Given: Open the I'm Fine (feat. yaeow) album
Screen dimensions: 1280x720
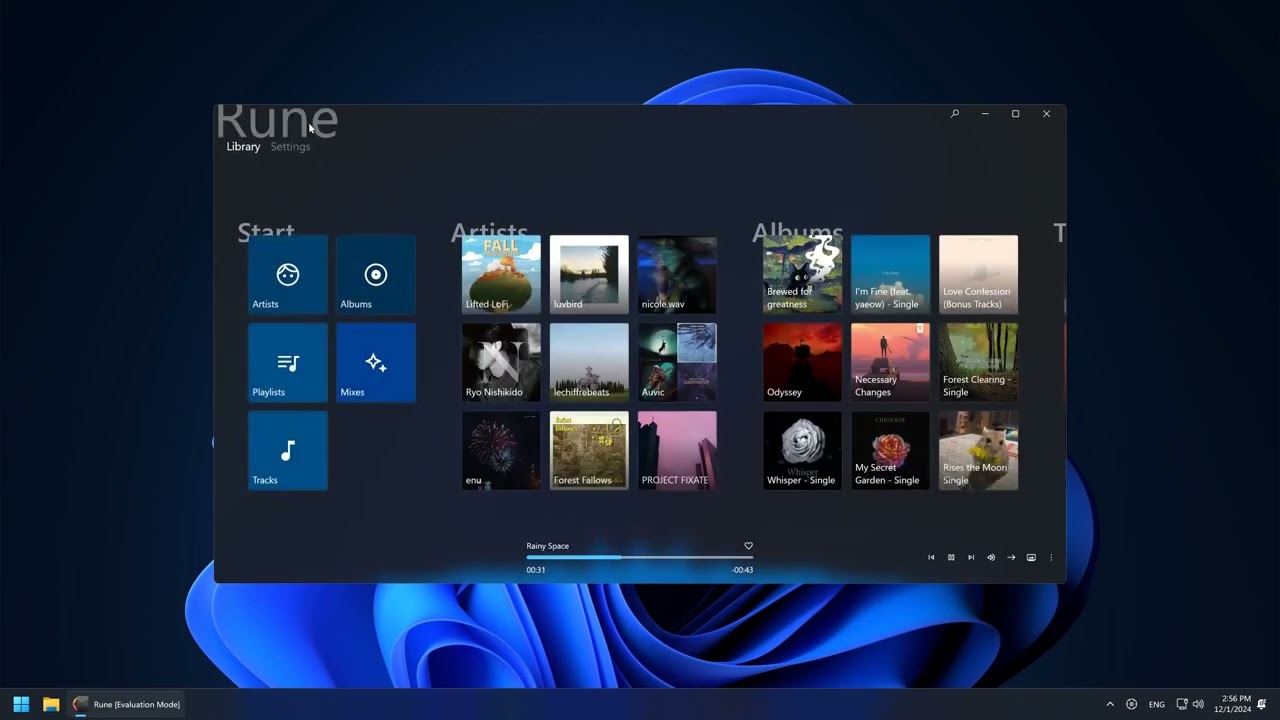Looking at the screenshot, I should coord(890,275).
